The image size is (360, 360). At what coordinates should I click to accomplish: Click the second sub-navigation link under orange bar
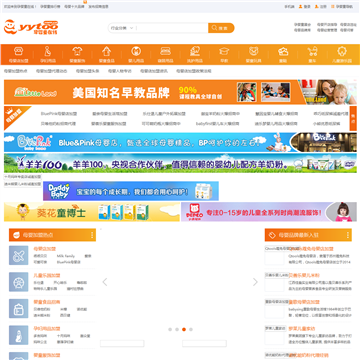tap(52, 71)
